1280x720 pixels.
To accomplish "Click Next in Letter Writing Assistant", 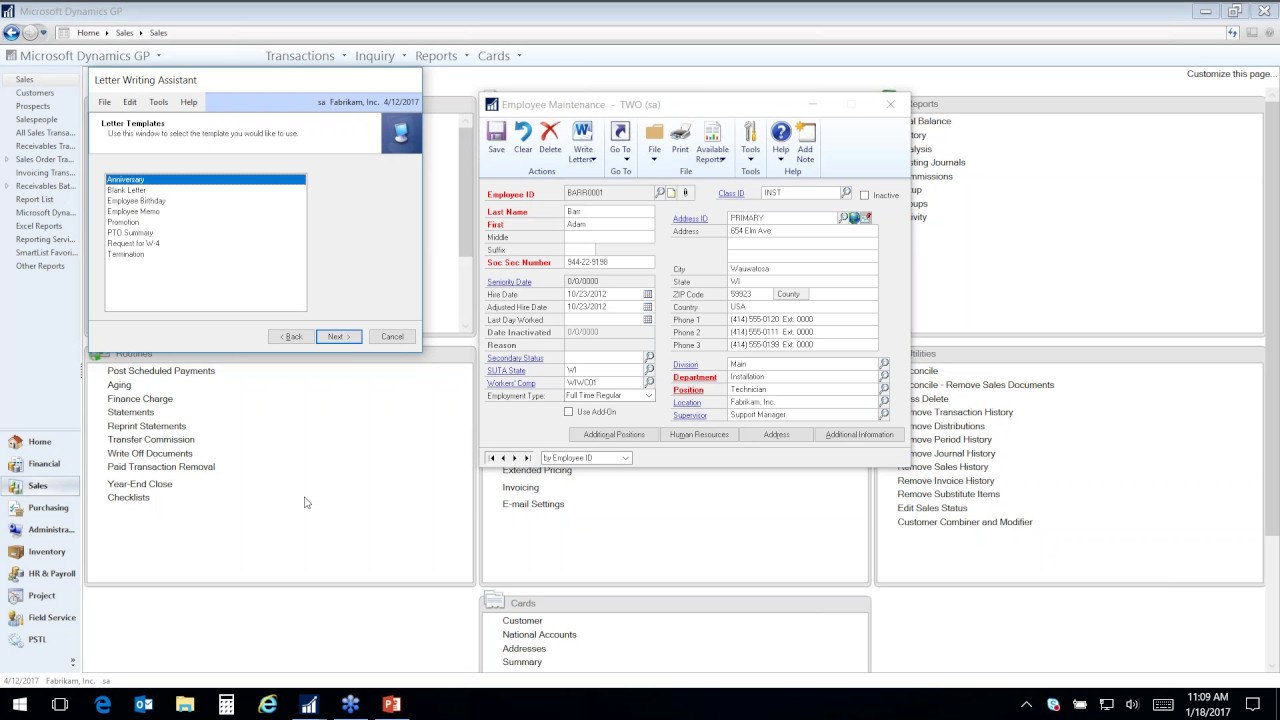I will (338, 336).
